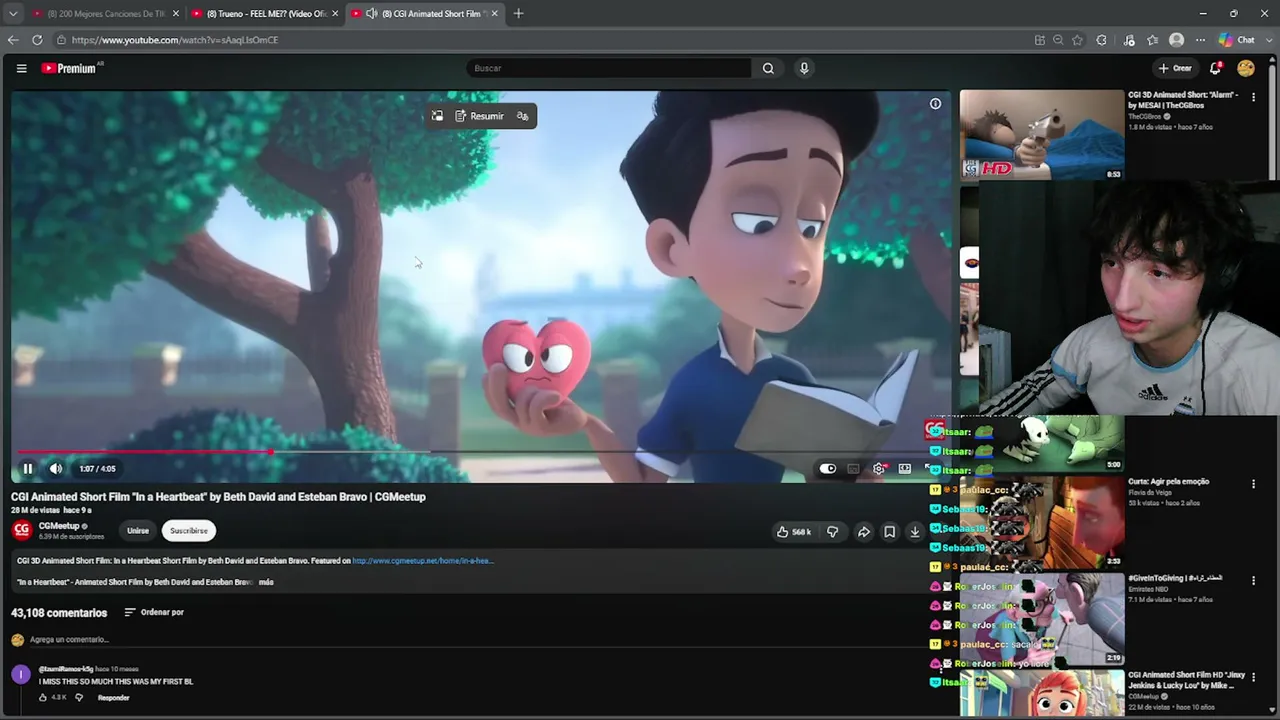The width and height of the screenshot is (1280, 720).
Task: Dislike the In a Heartbeat video
Action: [x=832, y=532]
